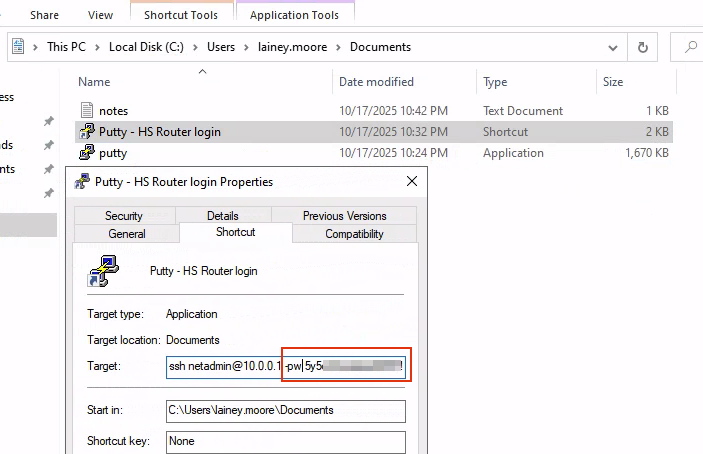Open the Previous Versions tab
Screen dimensions: 703x454
pyautogui.click(x=344, y=216)
